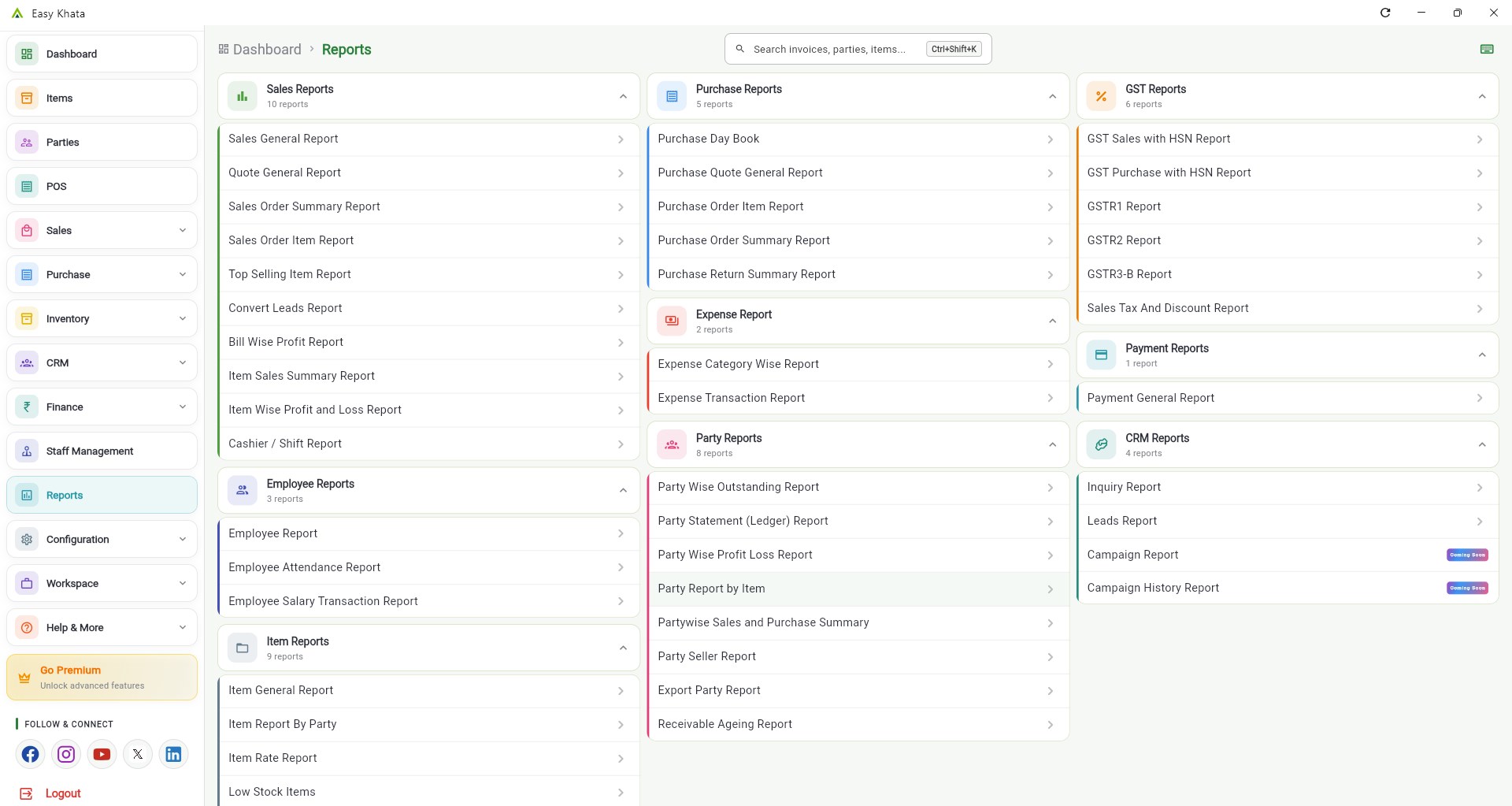This screenshot has height=806, width=1512.
Task: Collapse the Sales Reports section
Action: [x=623, y=96]
